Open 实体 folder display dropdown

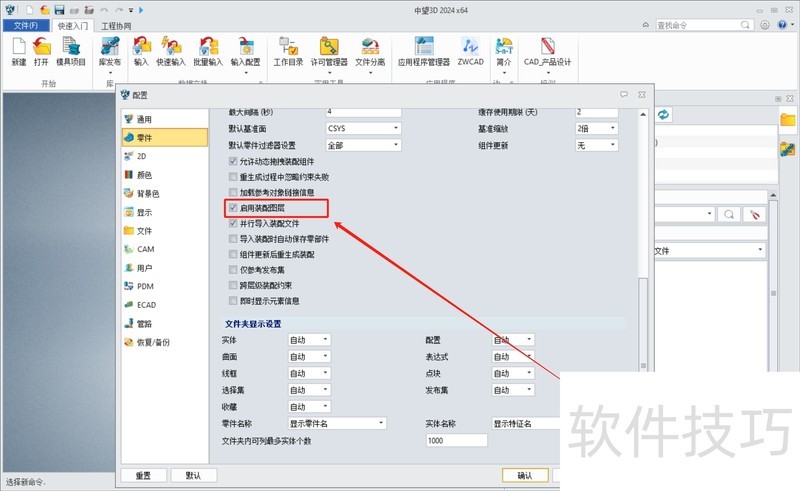point(309,339)
